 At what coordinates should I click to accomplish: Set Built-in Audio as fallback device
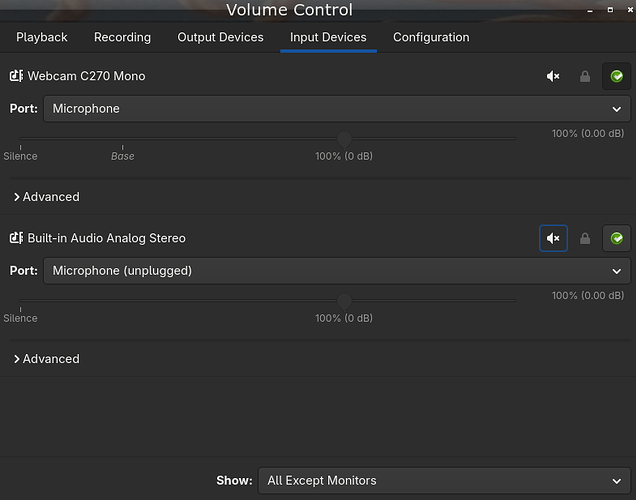(617, 239)
